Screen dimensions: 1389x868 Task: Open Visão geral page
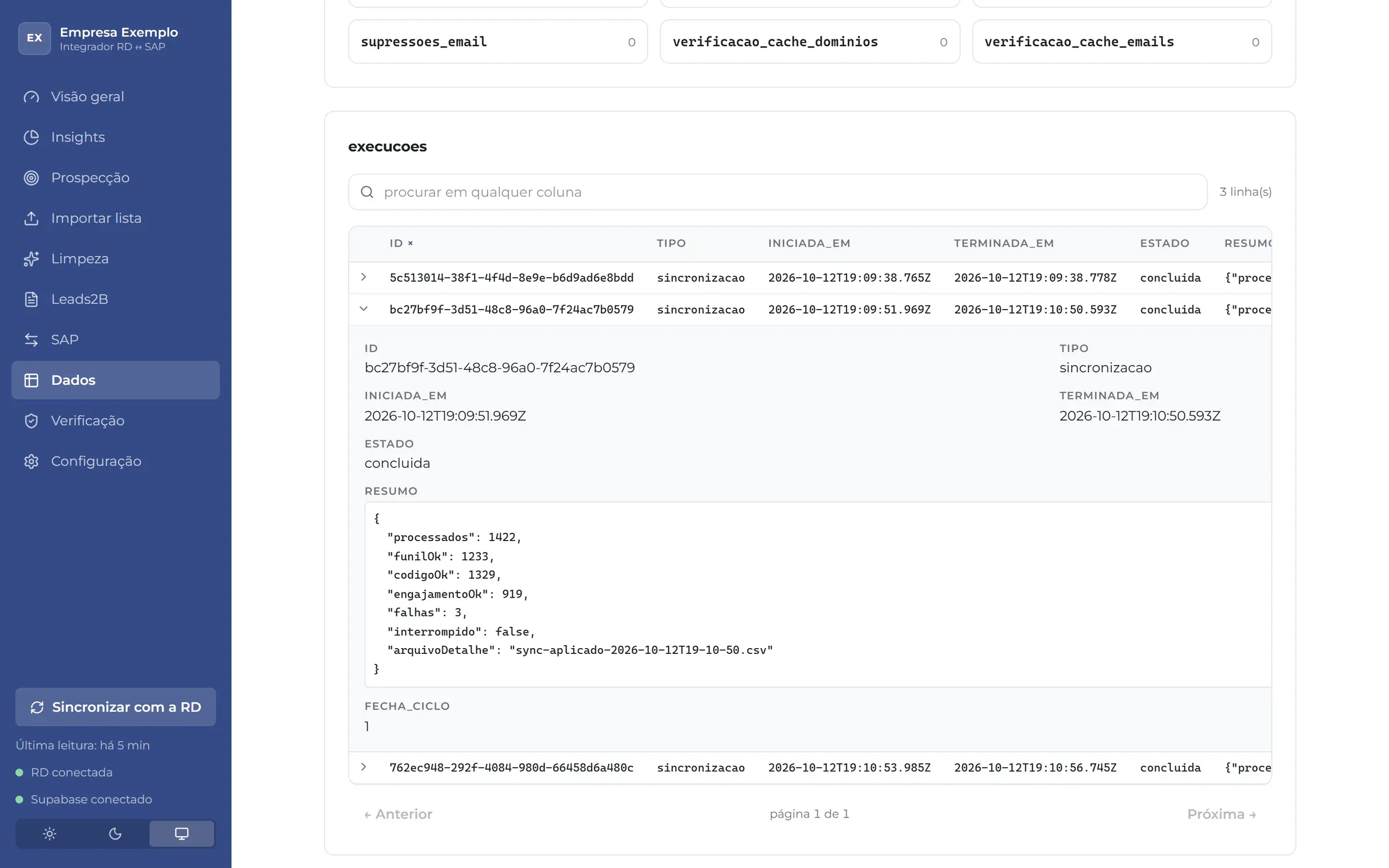(x=116, y=97)
